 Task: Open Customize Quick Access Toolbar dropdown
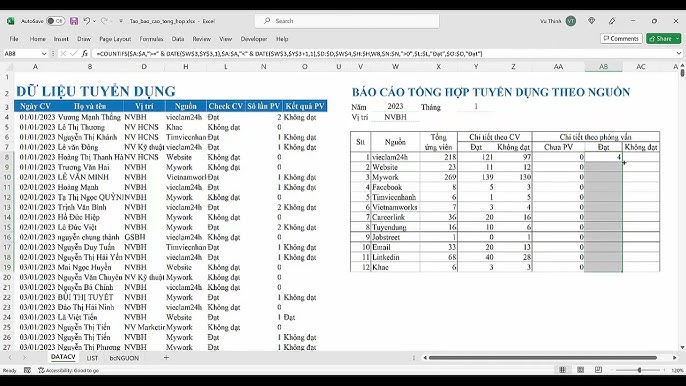121,21
